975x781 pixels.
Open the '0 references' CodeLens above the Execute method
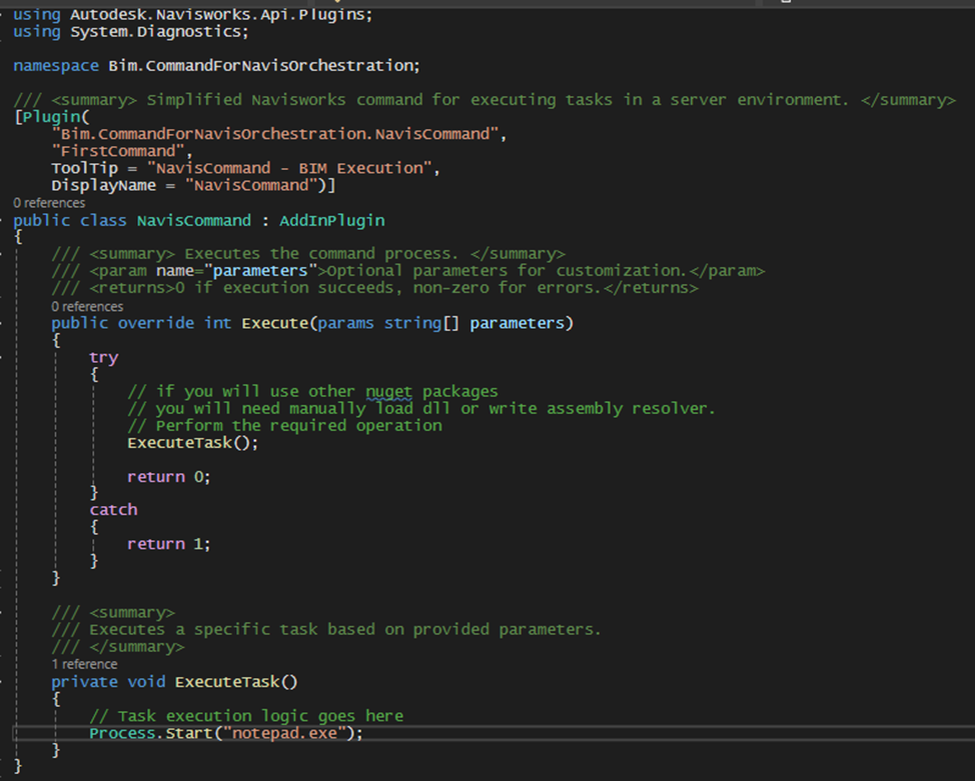tap(87, 307)
